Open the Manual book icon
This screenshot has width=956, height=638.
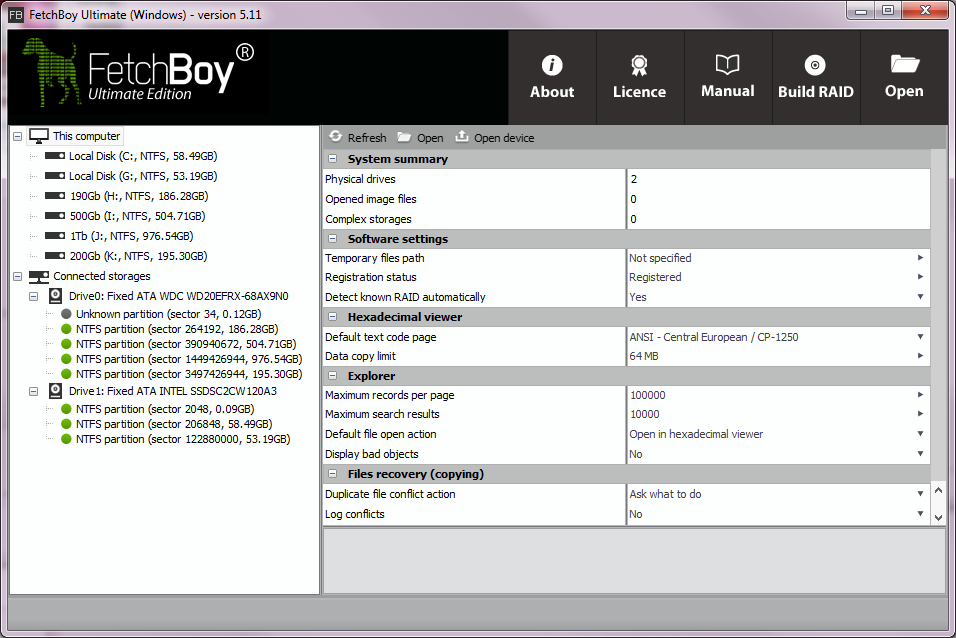[727, 66]
